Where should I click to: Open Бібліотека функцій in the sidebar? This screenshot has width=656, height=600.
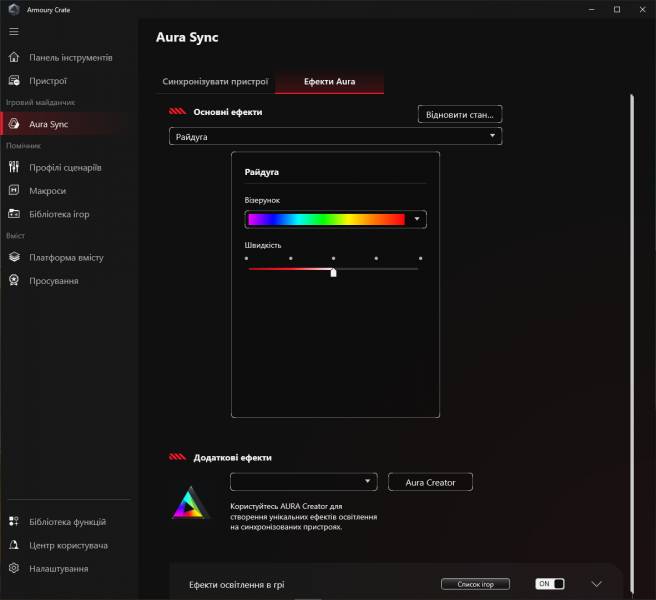click(67, 522)
